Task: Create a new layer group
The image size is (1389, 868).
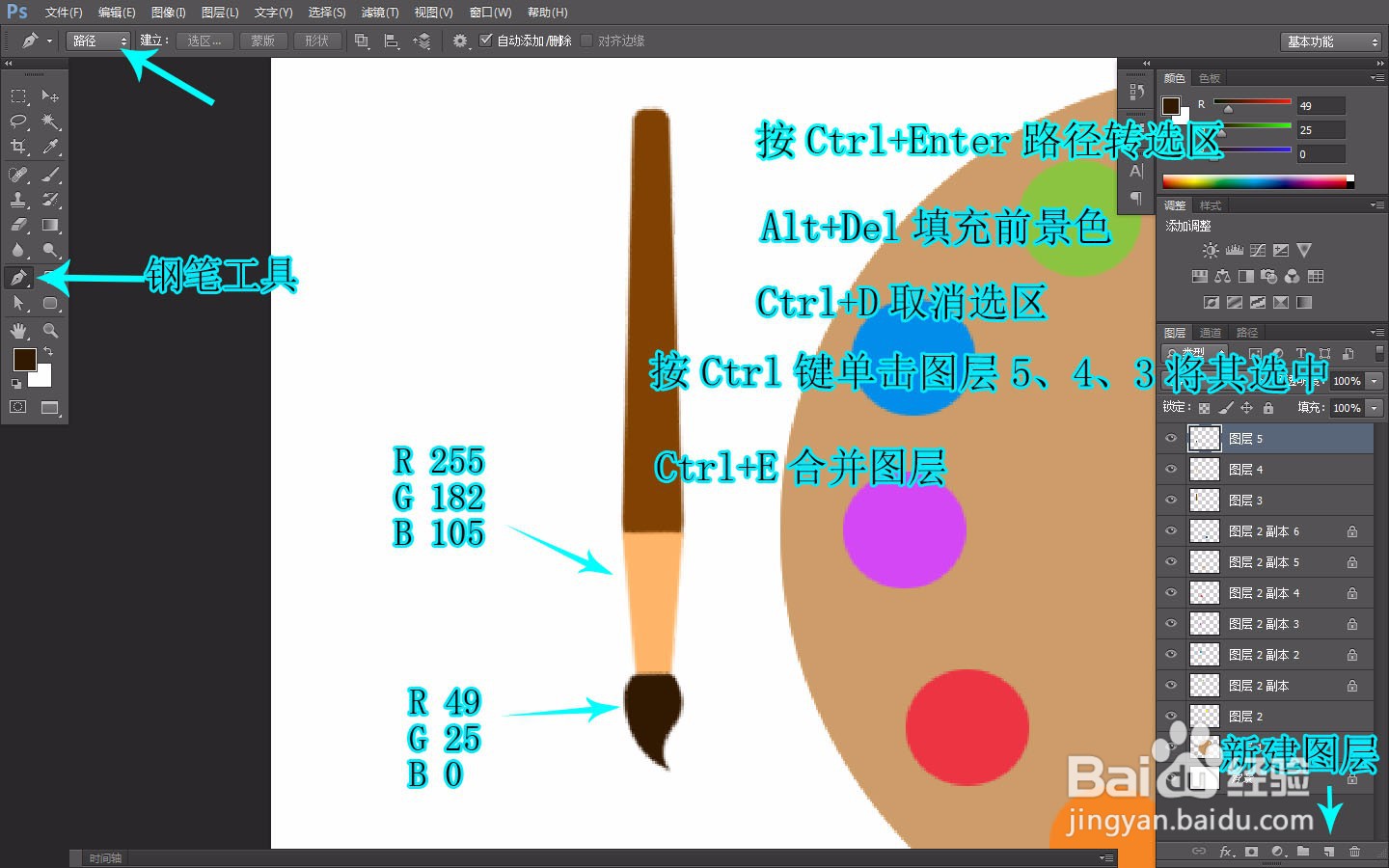Action: pyautogui.click(x=1303, y=852)
